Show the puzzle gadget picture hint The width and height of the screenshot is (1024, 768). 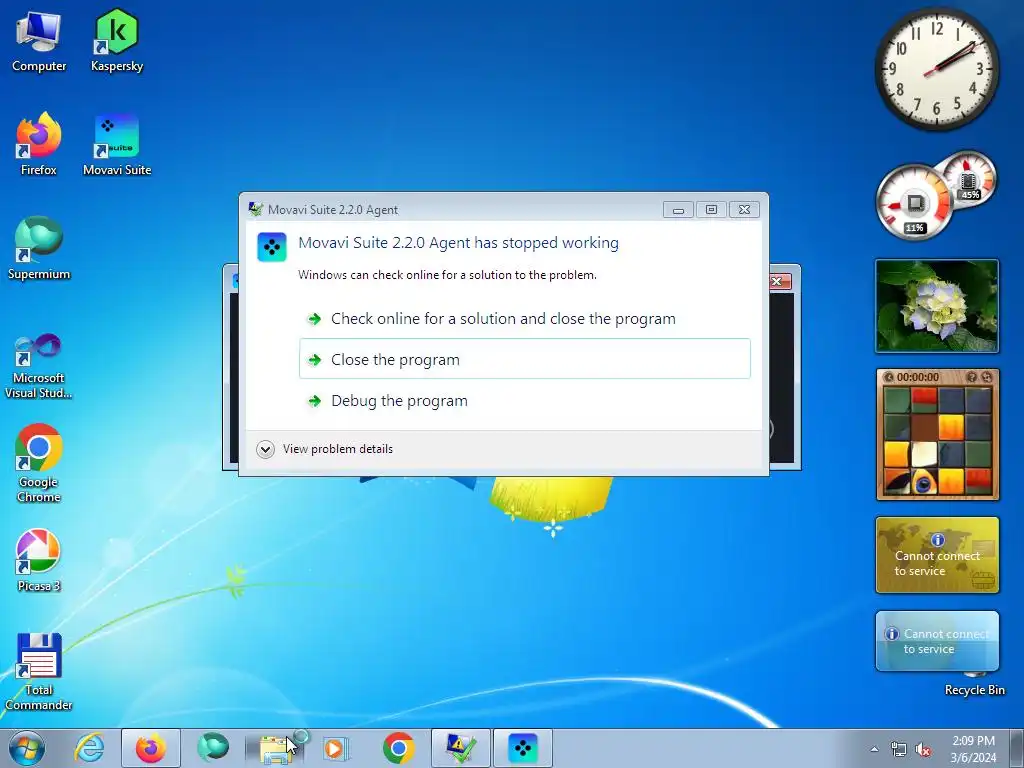(x=971, y=377)
